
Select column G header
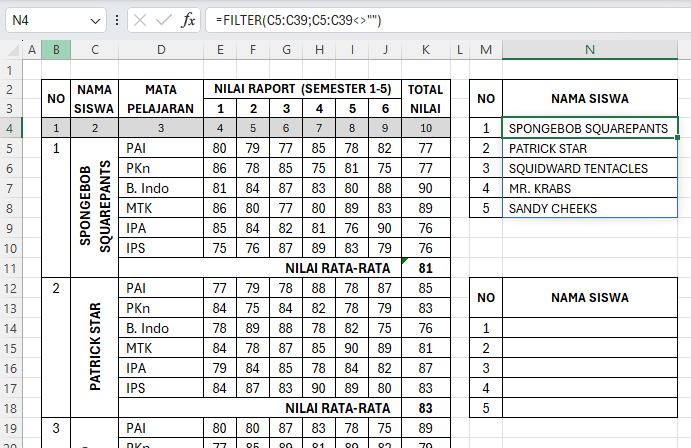(x=286, y=50)
